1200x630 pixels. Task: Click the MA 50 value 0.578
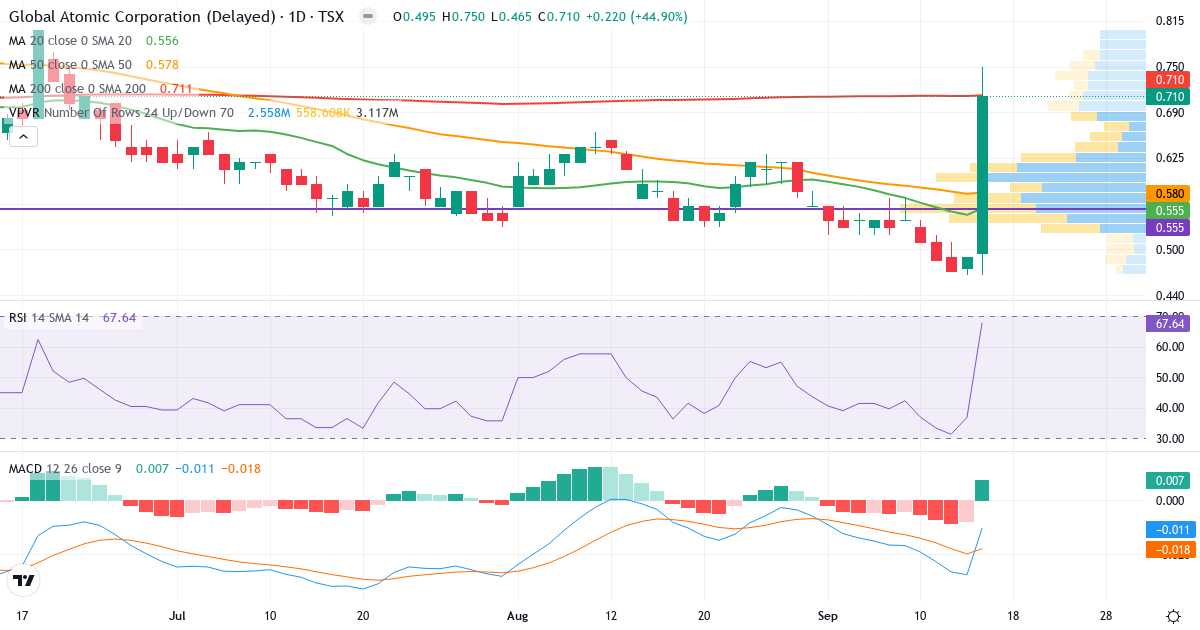click(x=162, y=64)
